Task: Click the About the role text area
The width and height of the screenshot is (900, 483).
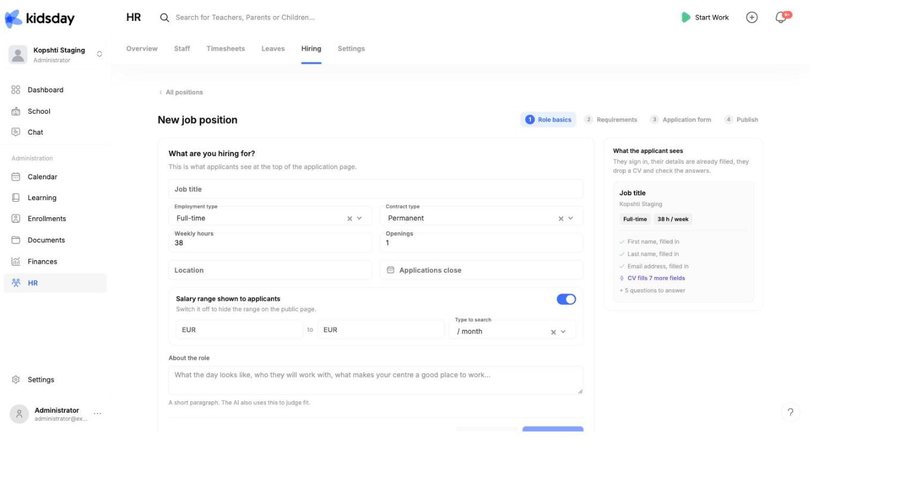Action: (x=376, y=380)
